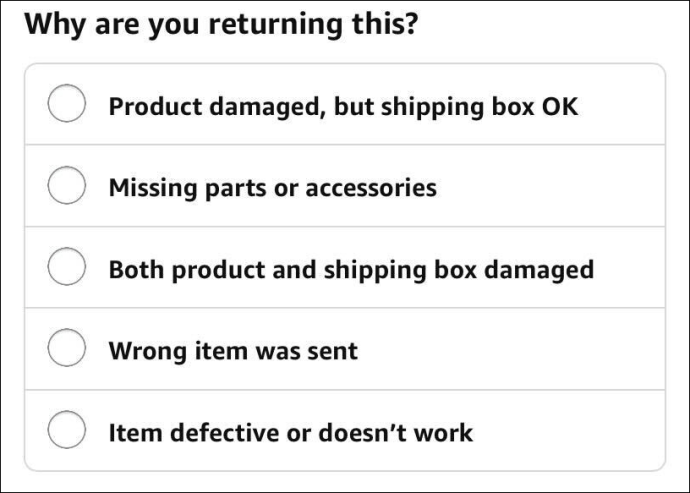Choose the middle return reason option
Viewport: 690px width, 493px height.
click(345, 267)
